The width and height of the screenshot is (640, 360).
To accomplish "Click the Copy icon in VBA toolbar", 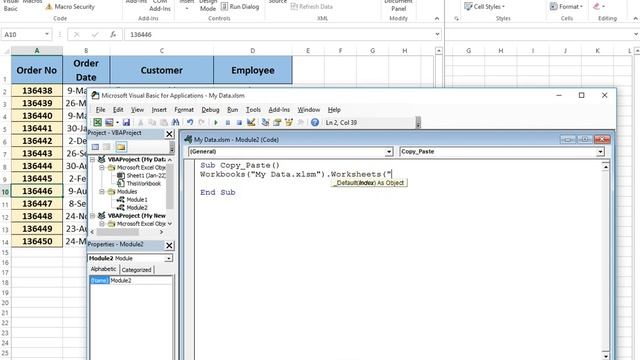I will (x=152, y=122).
